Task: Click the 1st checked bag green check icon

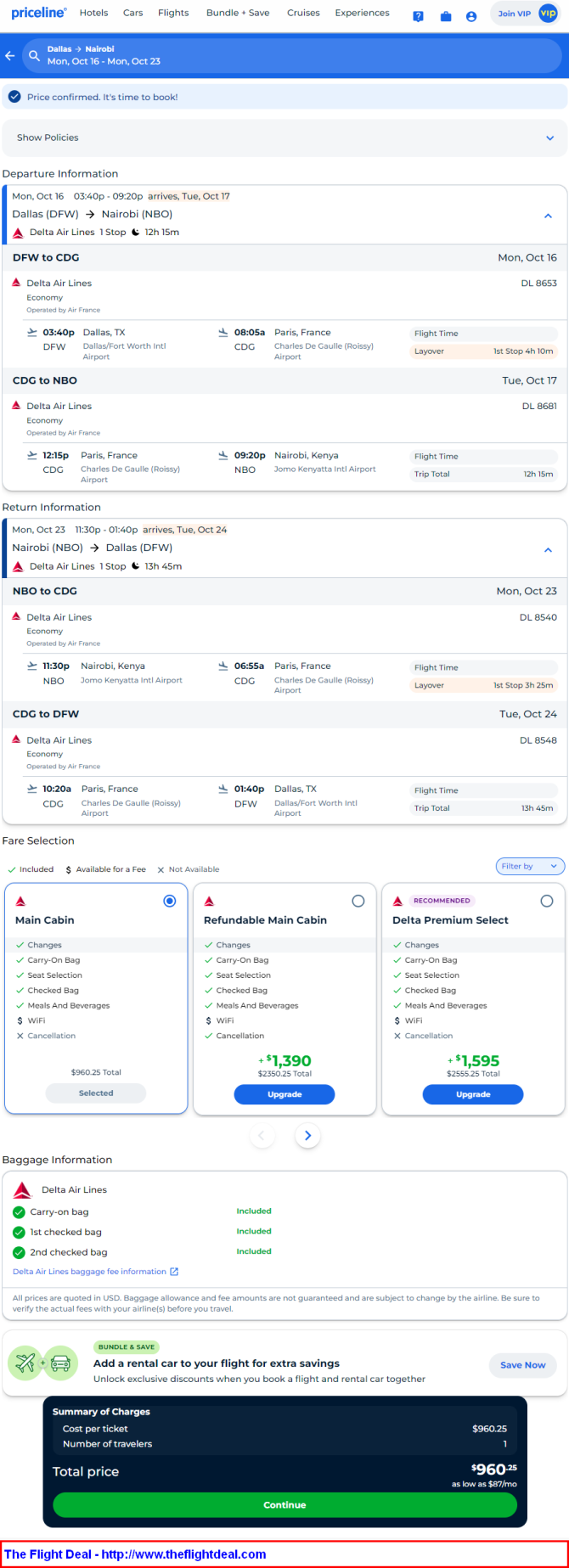Action: [19, 1232]
